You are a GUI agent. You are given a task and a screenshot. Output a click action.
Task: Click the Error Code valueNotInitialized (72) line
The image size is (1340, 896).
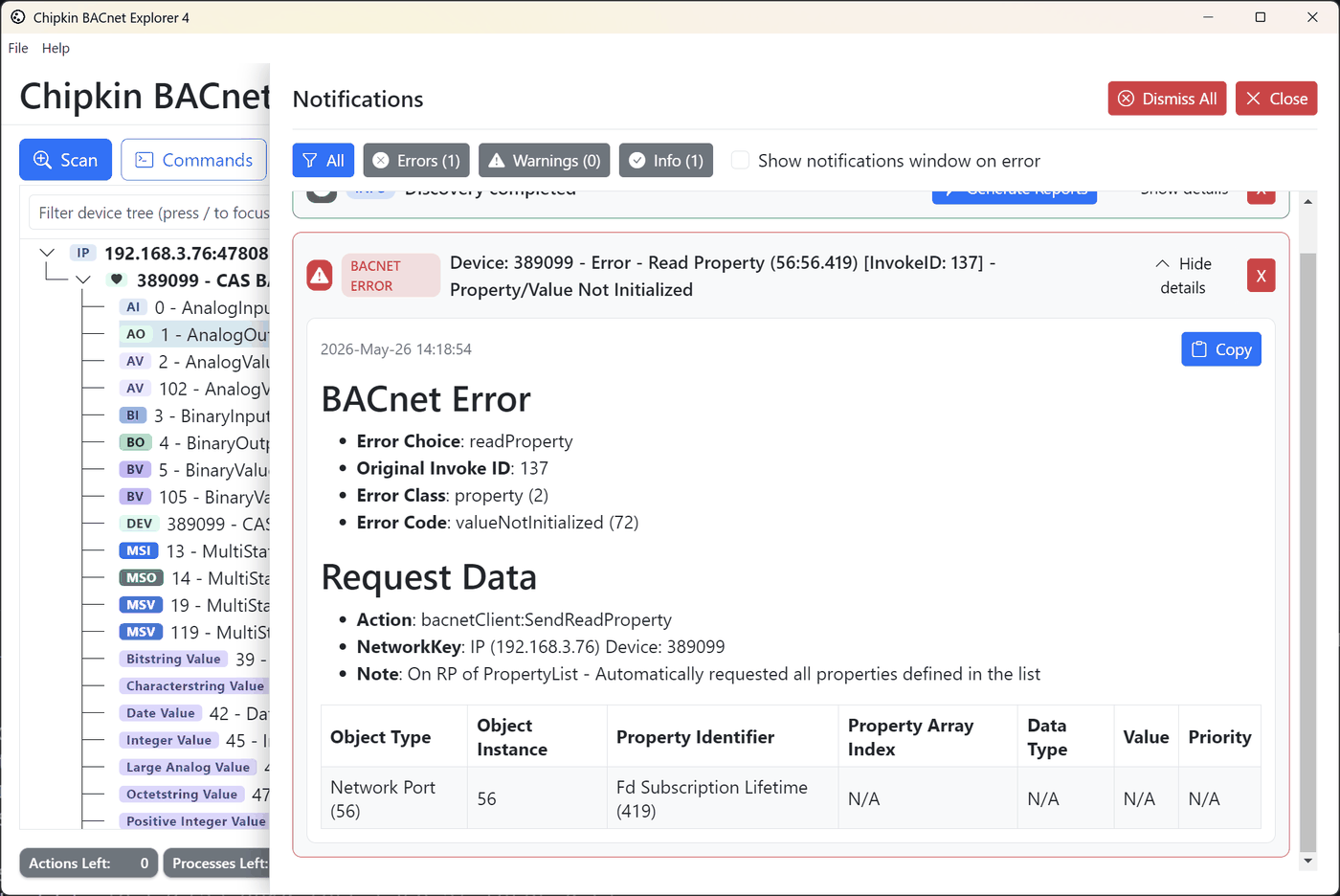click(498, 522)
